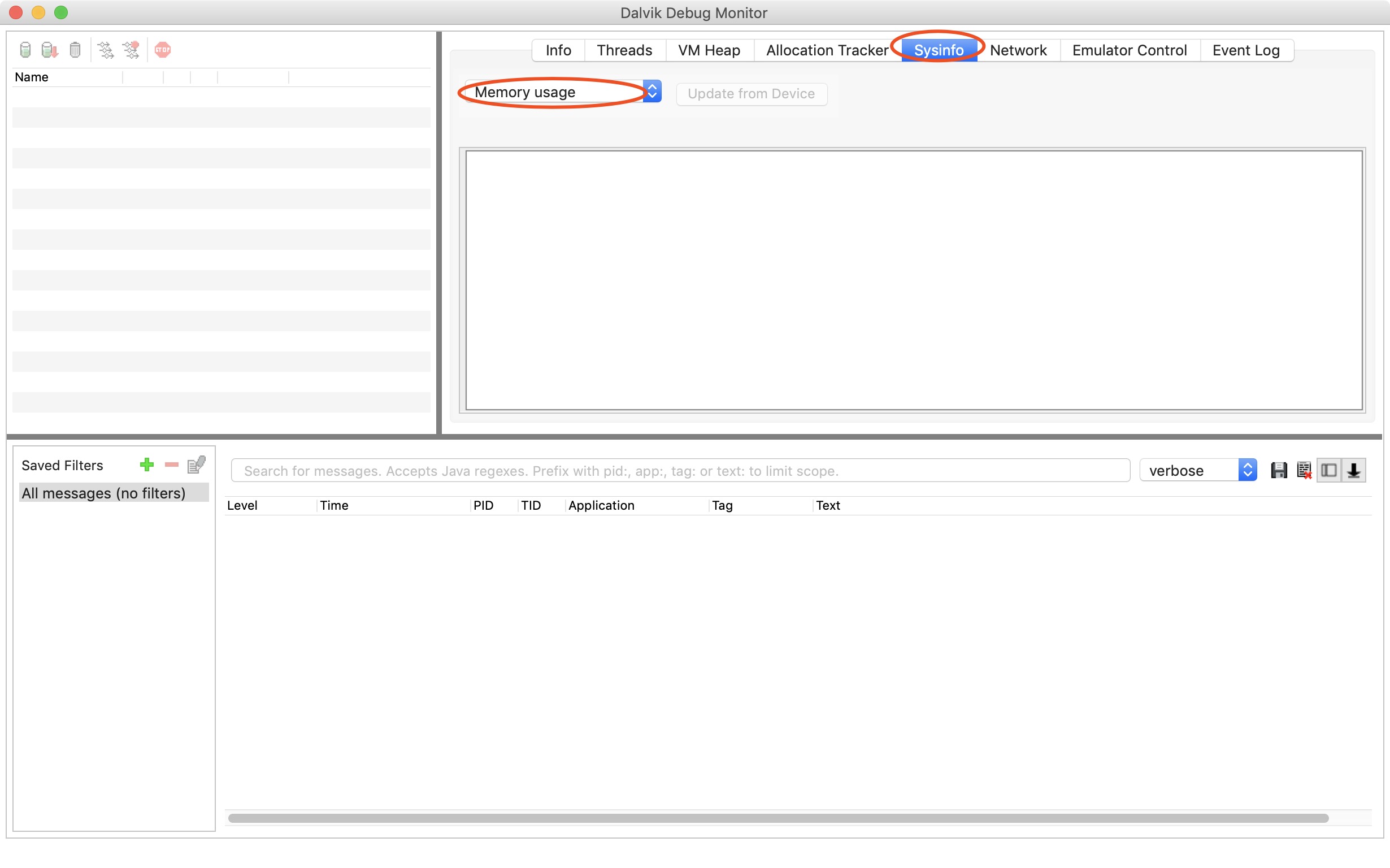This screenshot has height=868, width=1390.
Task: Toggle the saved filters view display
Action: tap(1328, 470)
